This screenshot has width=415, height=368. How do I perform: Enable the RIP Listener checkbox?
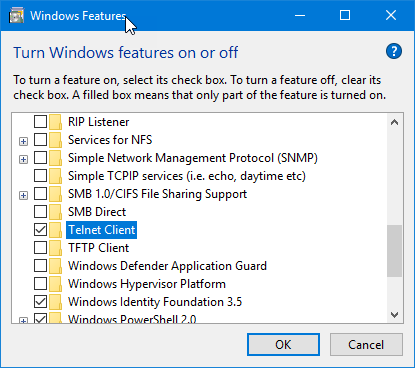pyautogui.click(x=40, y=122)
